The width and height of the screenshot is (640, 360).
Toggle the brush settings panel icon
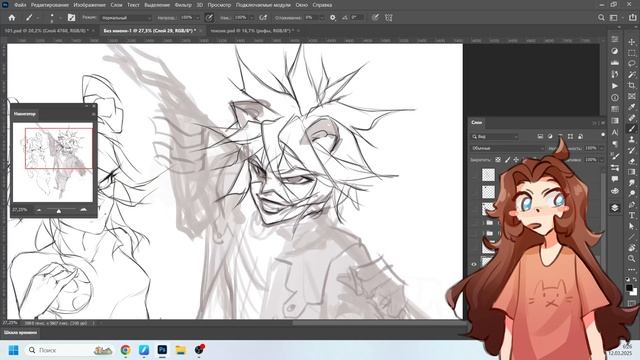point(71,18)
